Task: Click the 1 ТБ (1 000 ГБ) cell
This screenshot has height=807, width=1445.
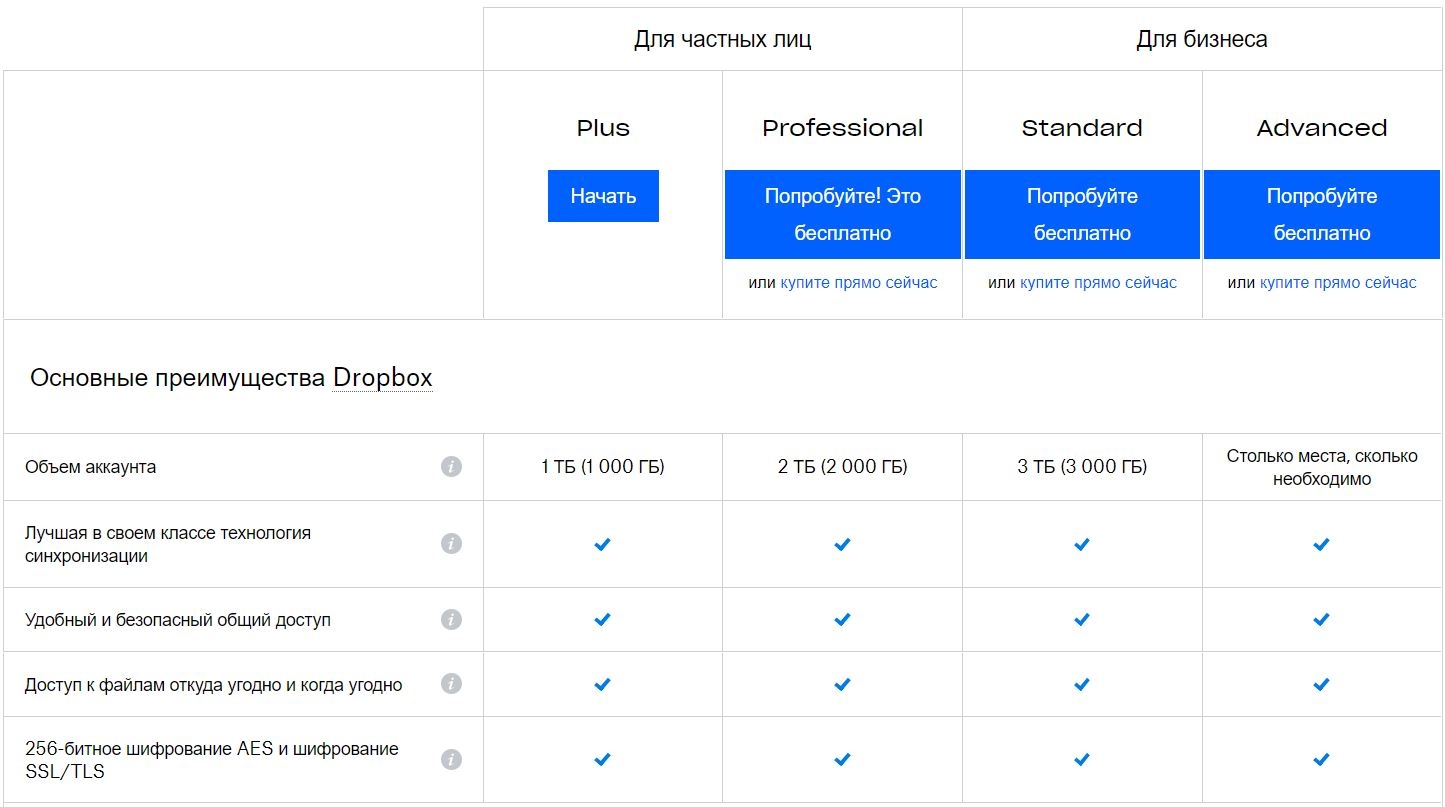Action: tap(603, 467)
